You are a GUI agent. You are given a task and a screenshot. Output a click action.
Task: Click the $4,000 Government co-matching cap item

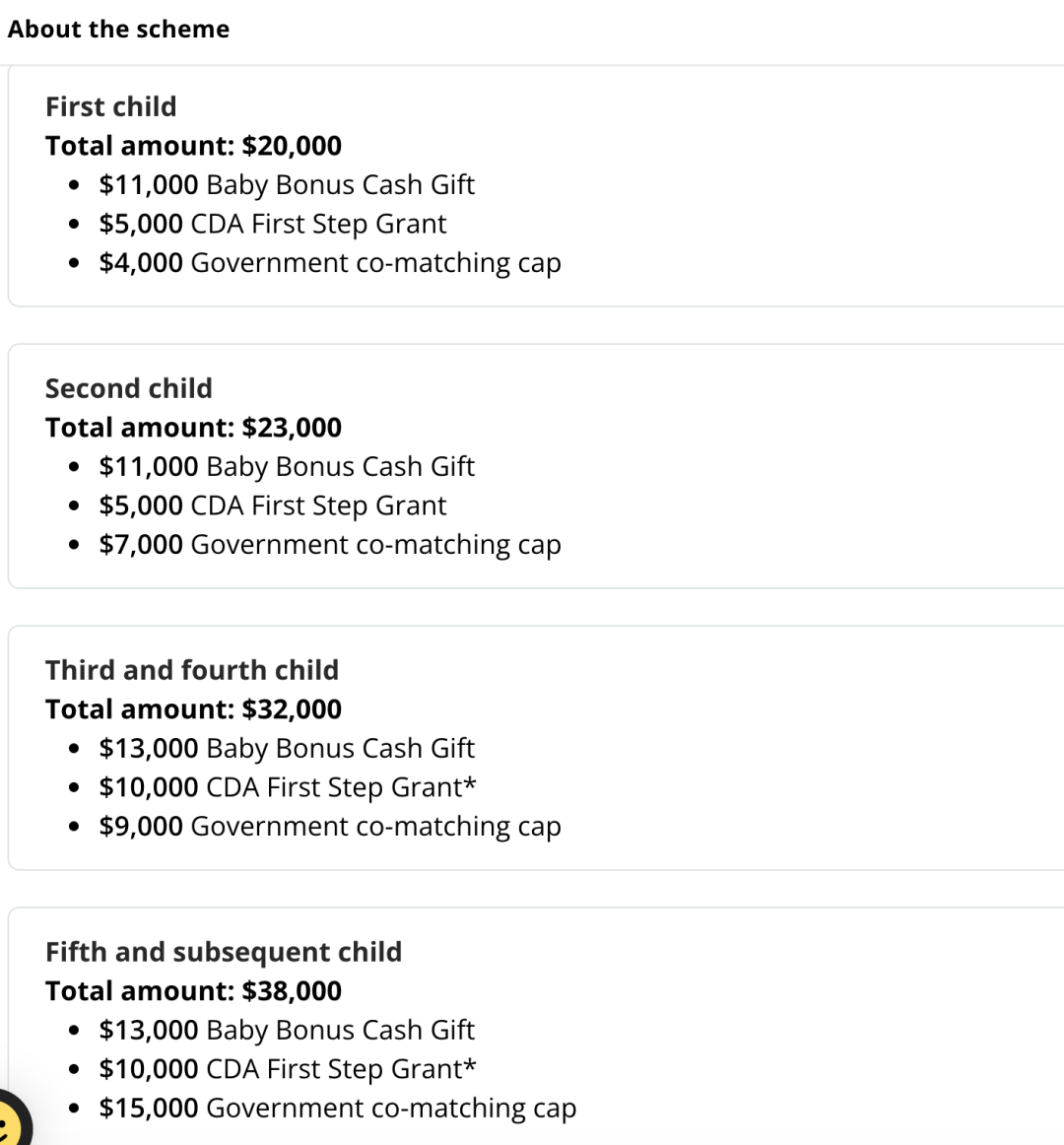(x=330, y=263)
